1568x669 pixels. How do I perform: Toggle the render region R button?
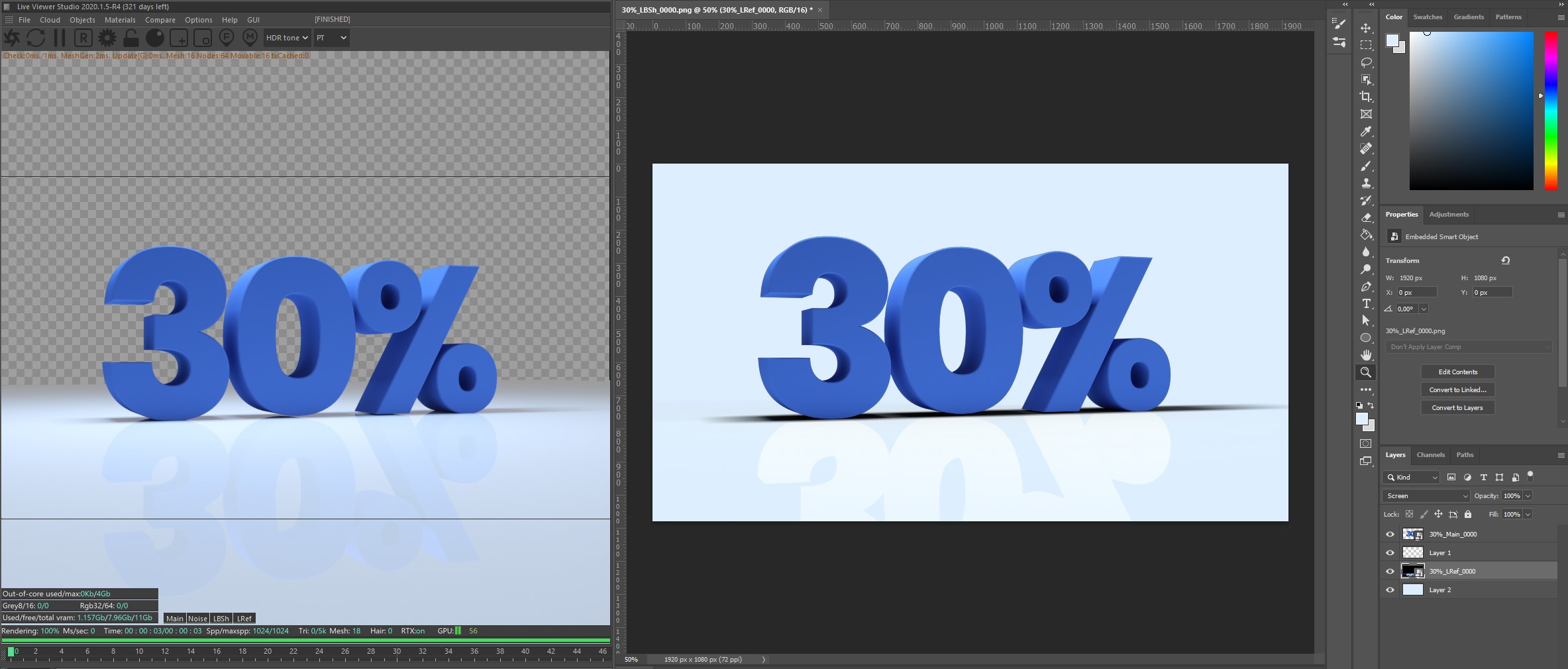[x=83, y=38]
